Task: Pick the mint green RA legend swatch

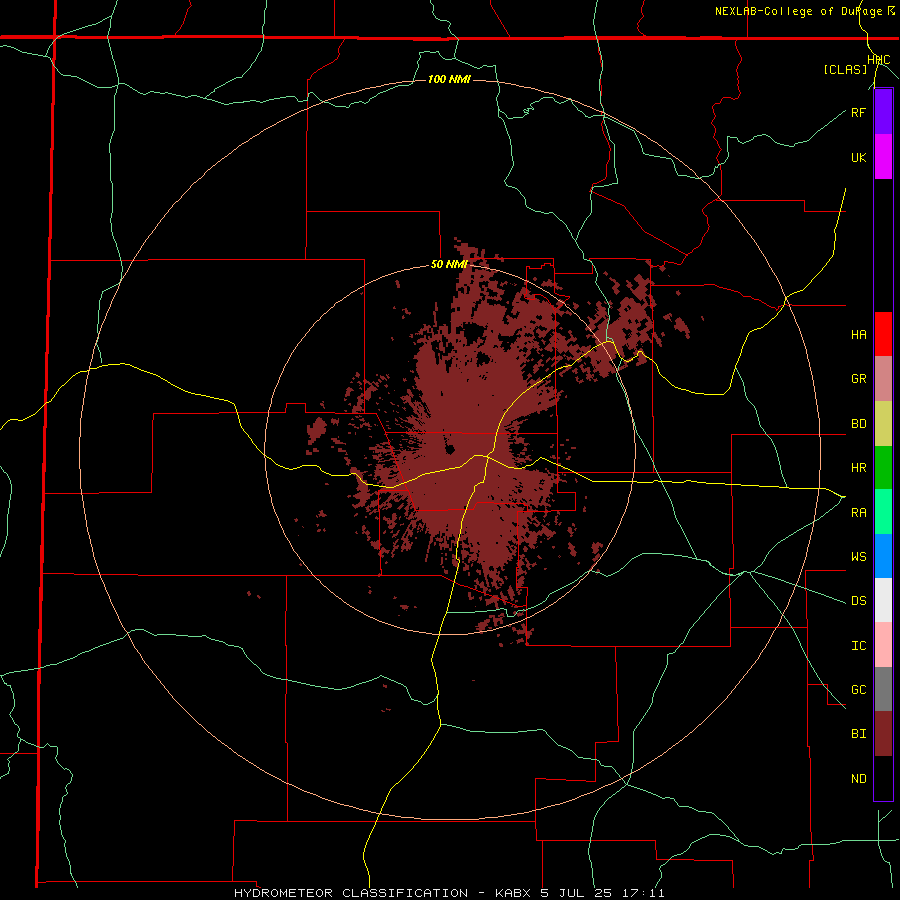Action: pyautogui.click(x=883, y=512)
